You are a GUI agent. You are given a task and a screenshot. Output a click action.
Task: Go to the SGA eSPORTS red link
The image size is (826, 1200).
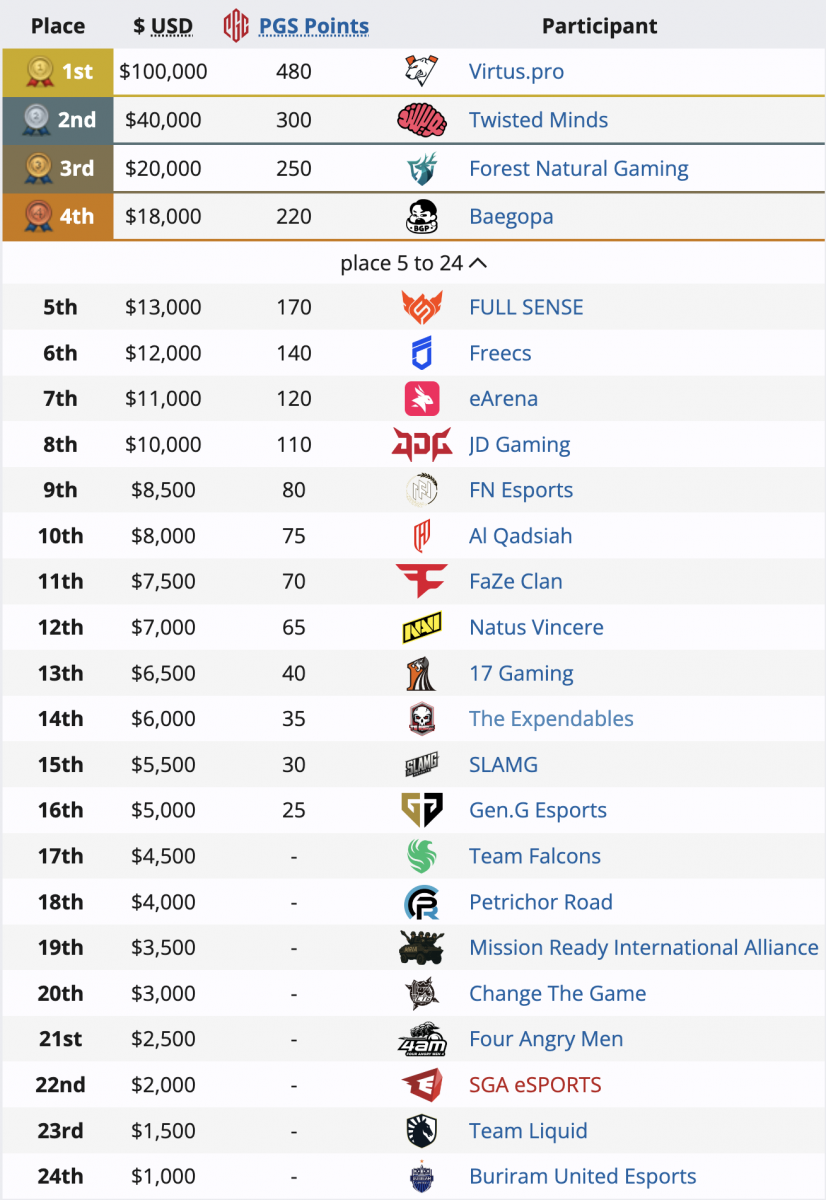[535, 1085]
